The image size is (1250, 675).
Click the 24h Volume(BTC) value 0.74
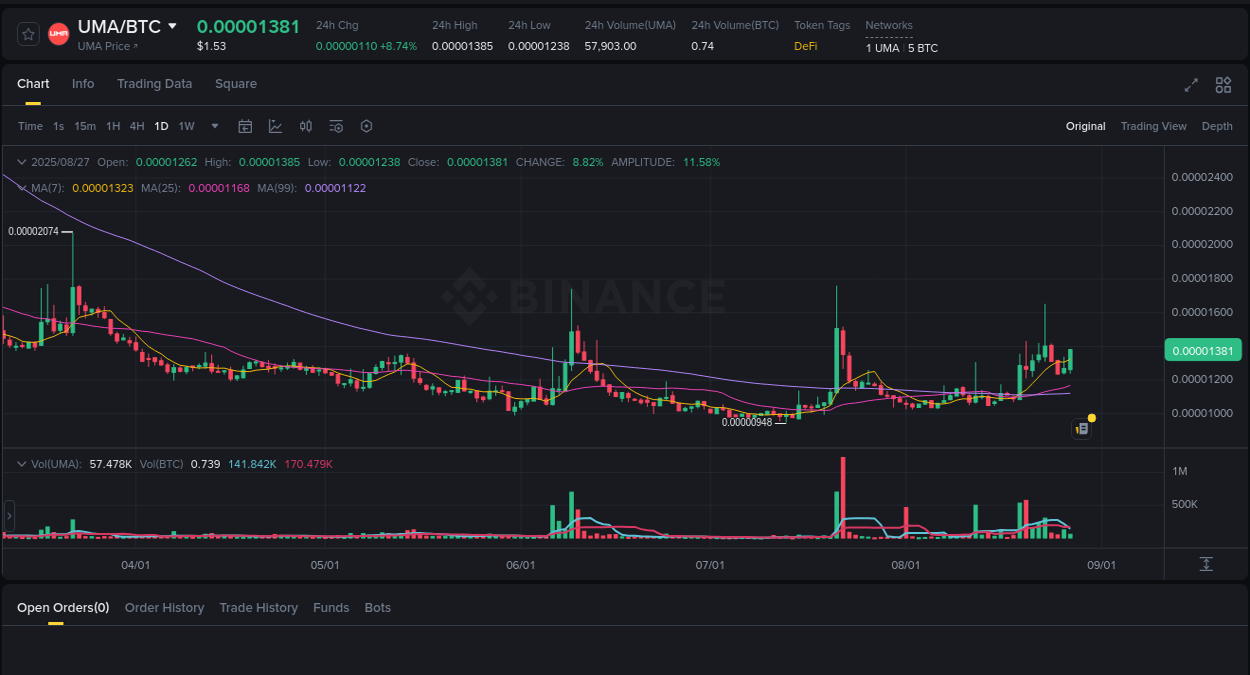click(703, 46)
